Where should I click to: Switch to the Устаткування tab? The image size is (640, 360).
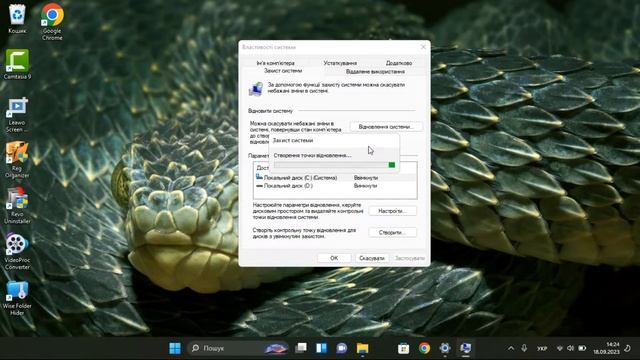(340, 63)
